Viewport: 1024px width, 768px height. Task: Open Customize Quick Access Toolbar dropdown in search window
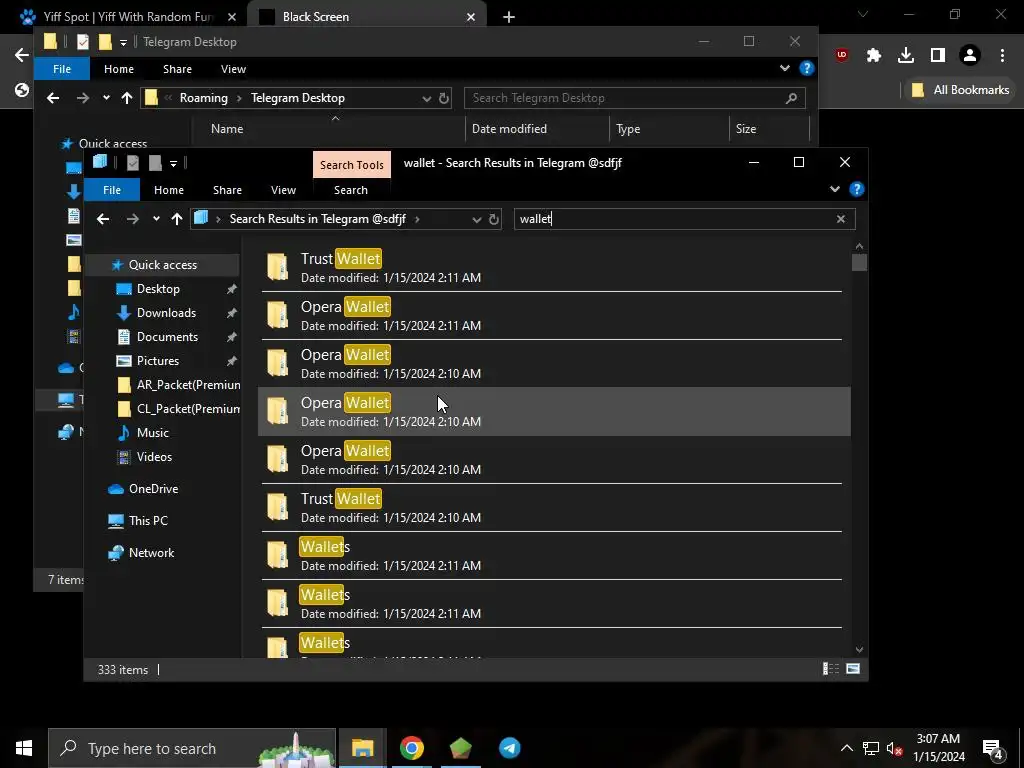click(x=173, y=163)
